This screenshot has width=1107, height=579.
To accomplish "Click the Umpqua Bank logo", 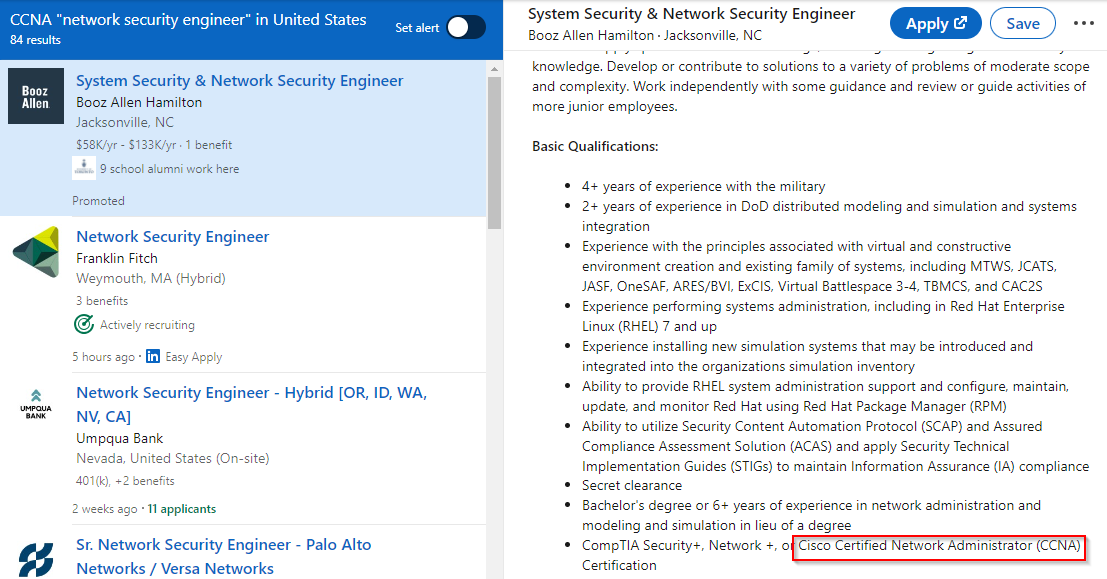I will point(36,404).
